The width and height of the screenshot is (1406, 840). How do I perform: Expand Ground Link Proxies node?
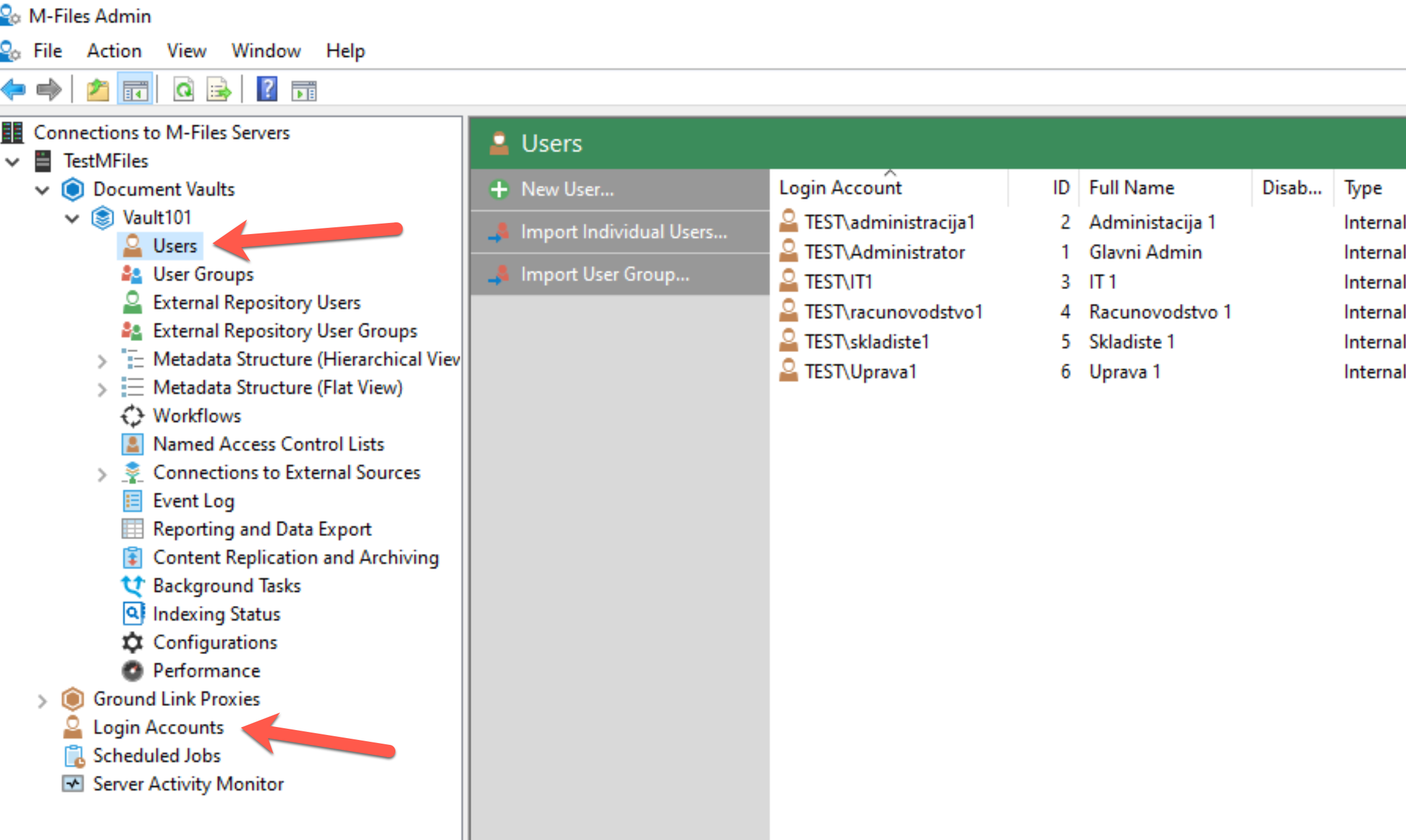click(41, 701)
